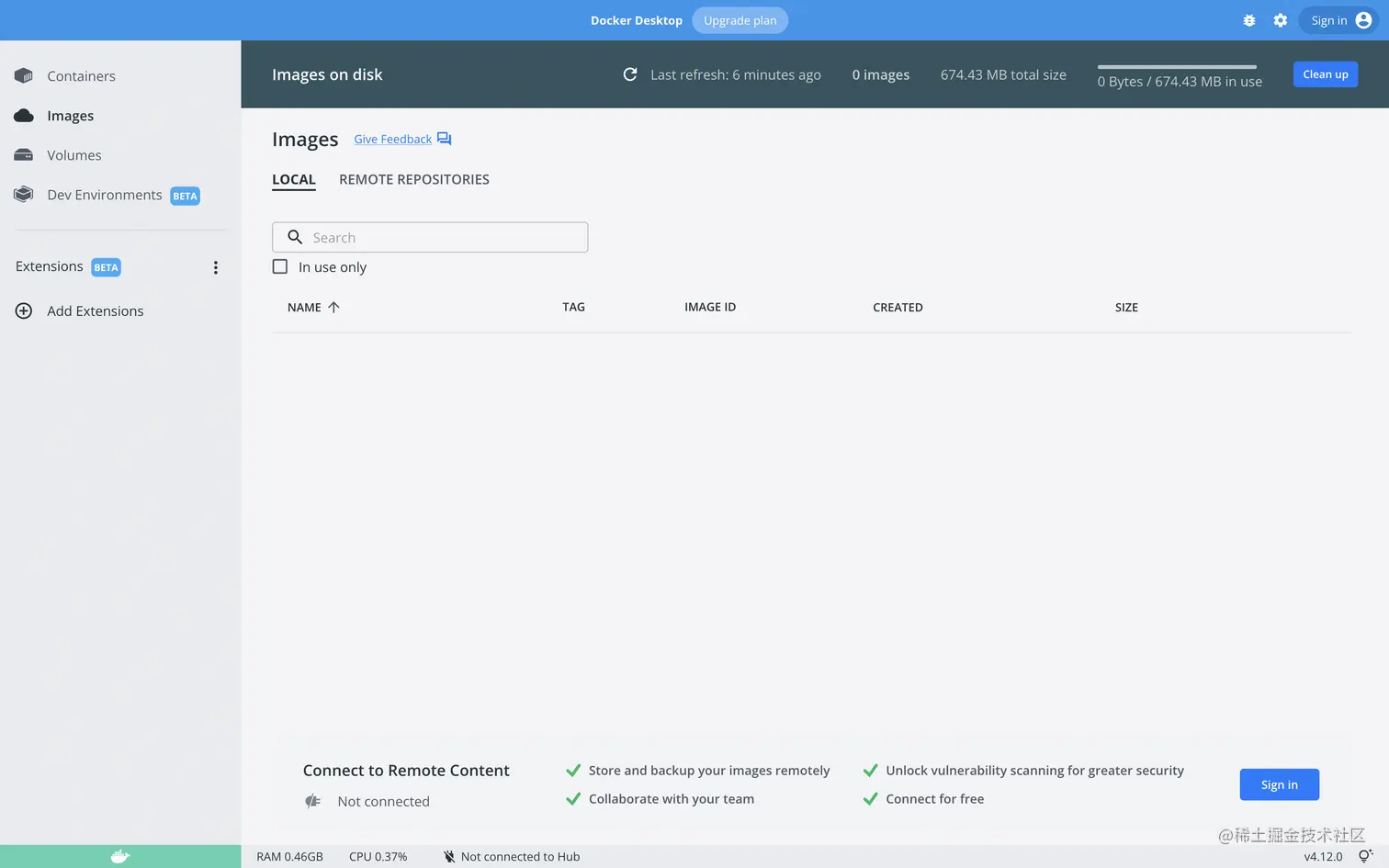The width and height of the screenshot is (1389, 868).
Task: Click the TAG column header
Action: (573, 307)
